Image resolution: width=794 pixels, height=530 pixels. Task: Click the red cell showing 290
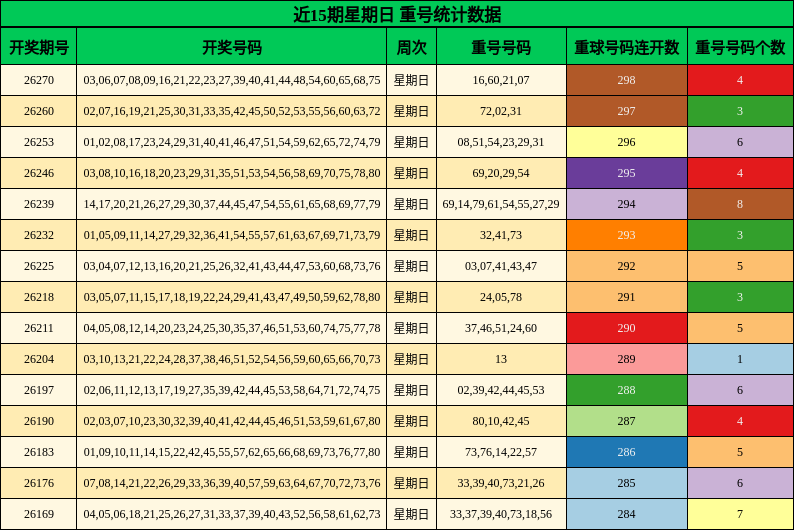coord(626,328)
